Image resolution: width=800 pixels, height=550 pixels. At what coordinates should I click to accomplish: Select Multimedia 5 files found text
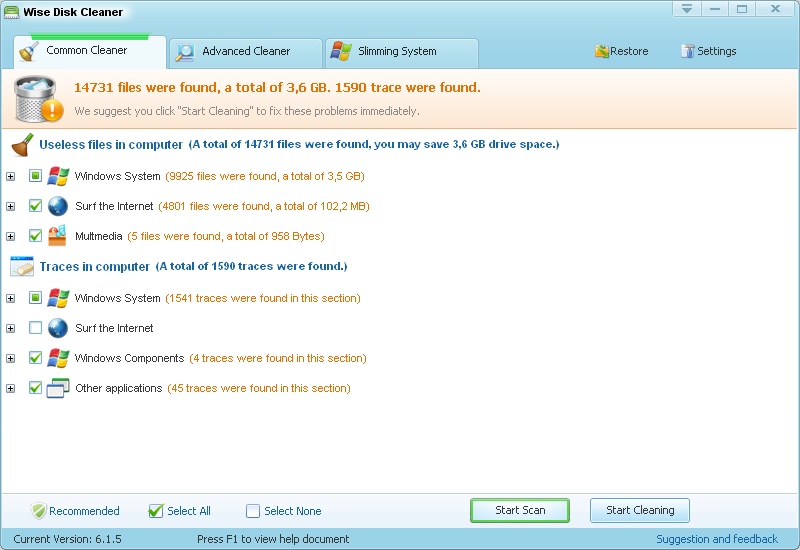[199, 236]
